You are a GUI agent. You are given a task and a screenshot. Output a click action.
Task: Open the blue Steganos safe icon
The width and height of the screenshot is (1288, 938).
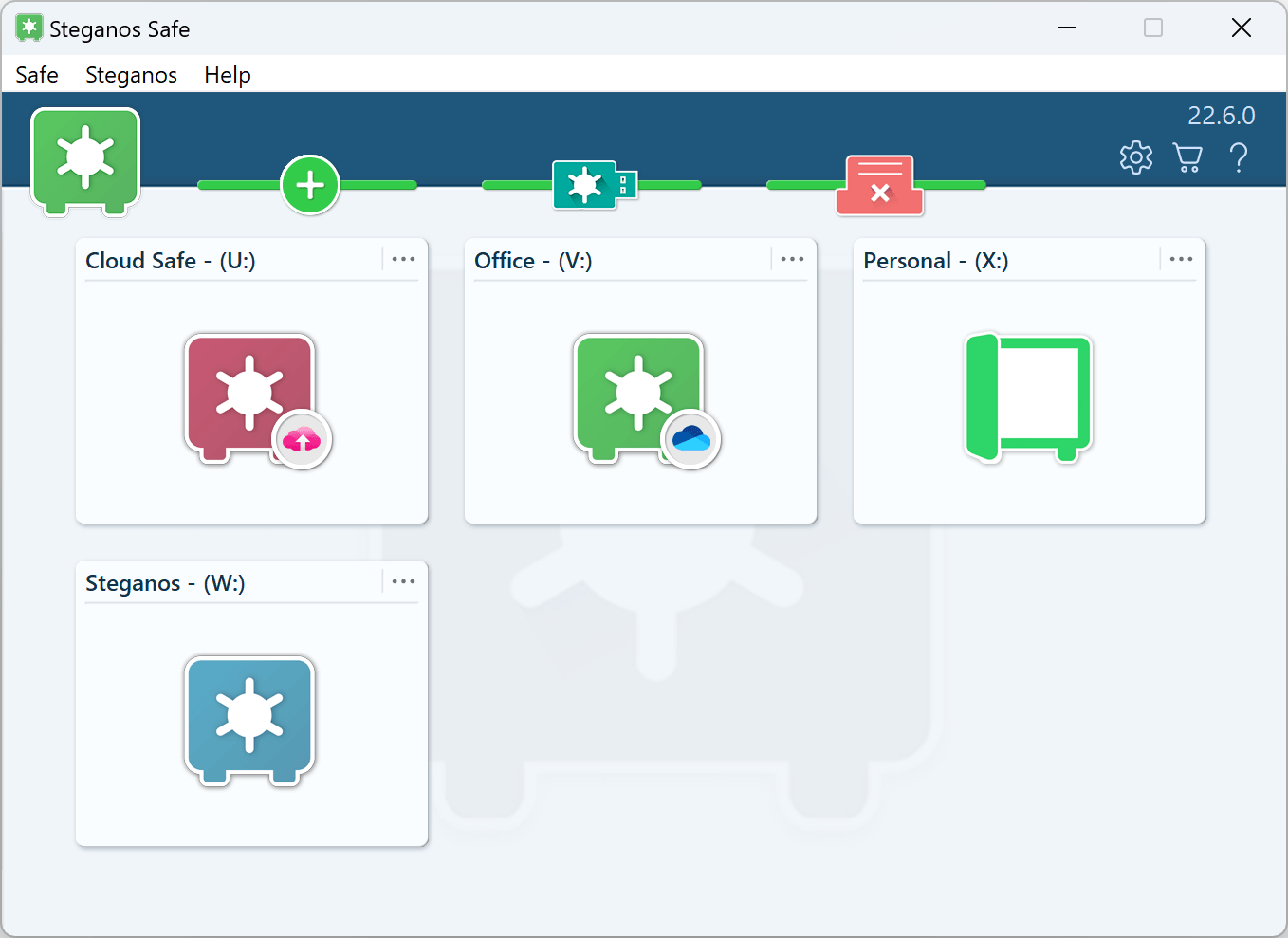tap(250, 719)
